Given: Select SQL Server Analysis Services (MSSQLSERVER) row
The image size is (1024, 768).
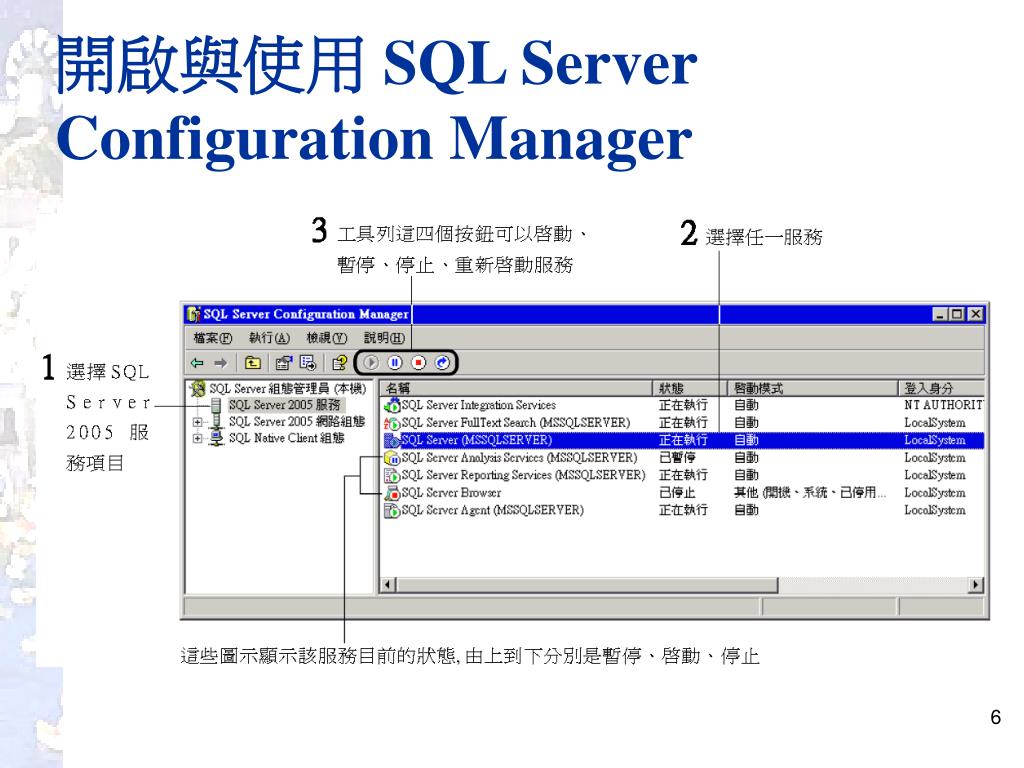Looking at the screenshot, I should point(519,458).
